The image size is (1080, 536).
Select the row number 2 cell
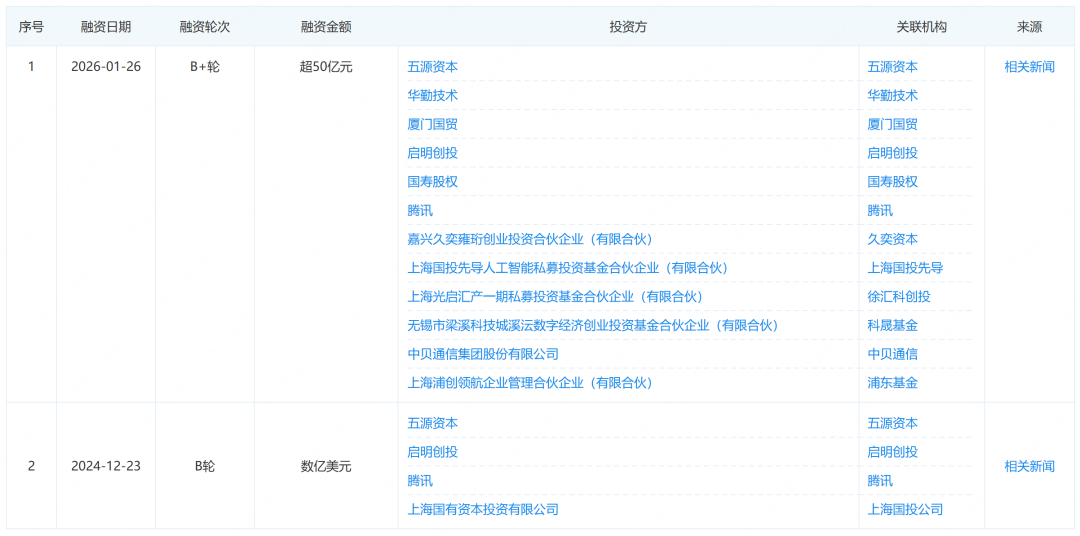click(x=31, y=466)
